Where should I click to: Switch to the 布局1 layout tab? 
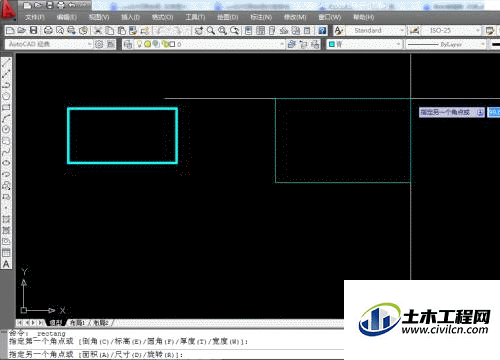coord(77,323)
